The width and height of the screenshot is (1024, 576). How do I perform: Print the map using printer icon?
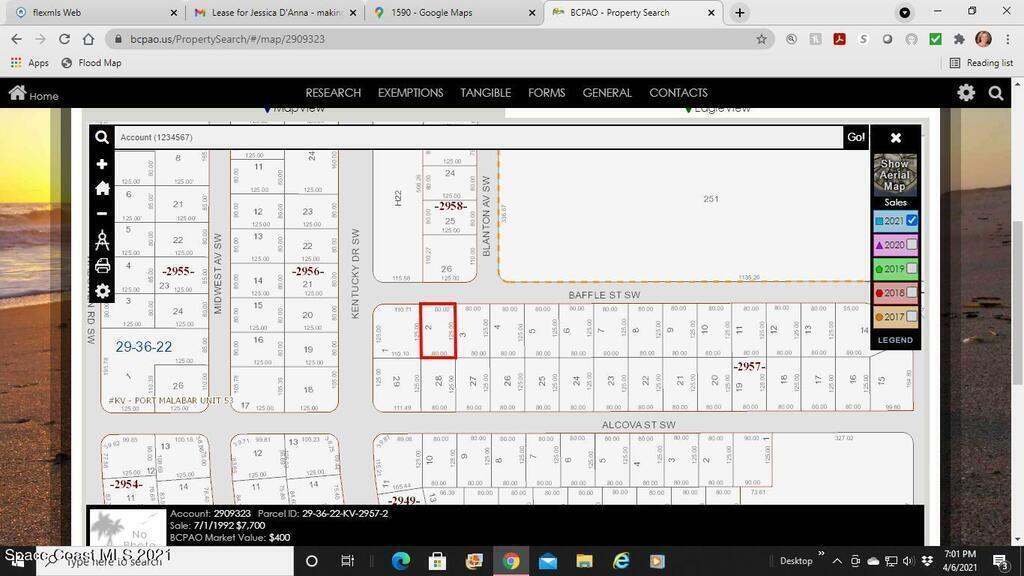click(x=101, y=266)
